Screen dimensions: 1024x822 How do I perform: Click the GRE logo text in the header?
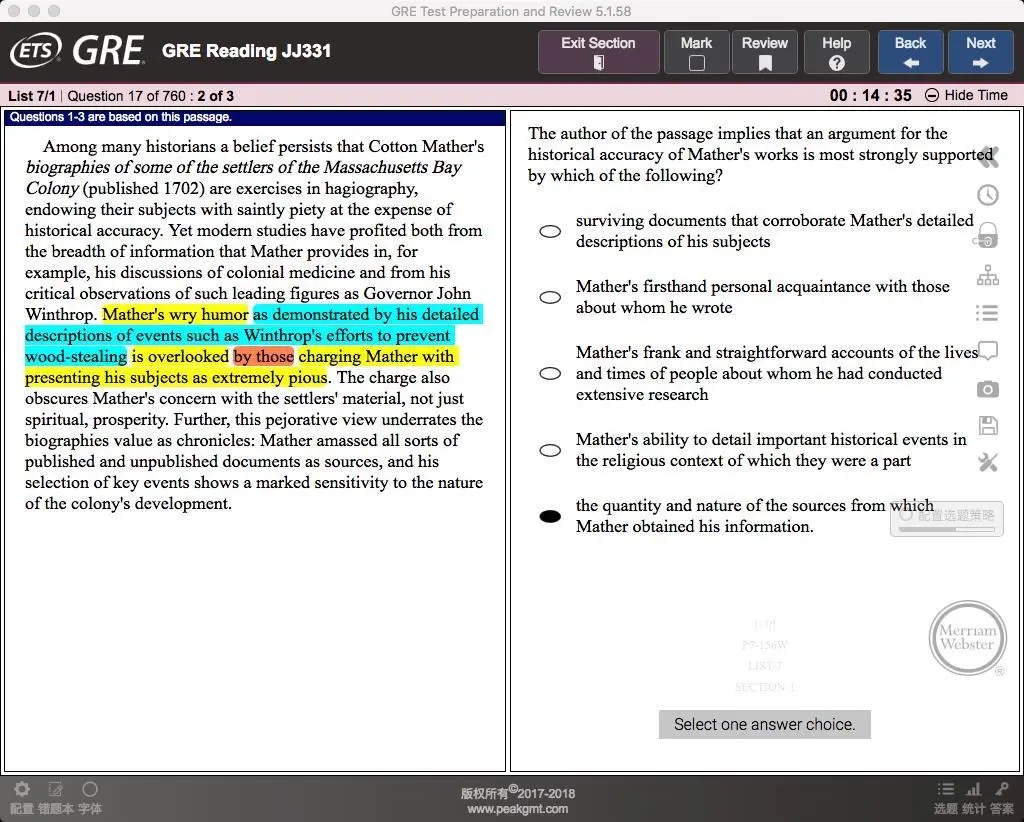[108, 50]
